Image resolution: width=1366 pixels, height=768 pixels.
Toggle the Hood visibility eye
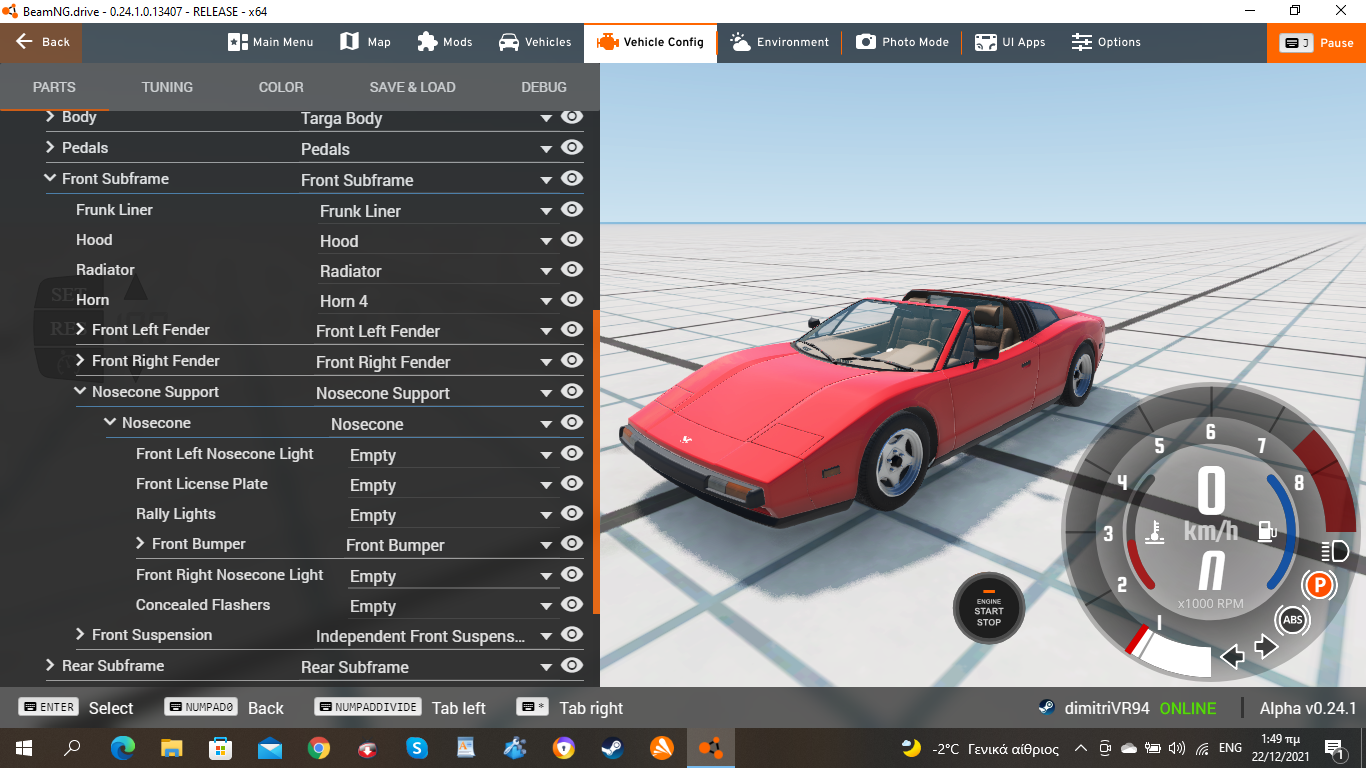coord(572,240)
